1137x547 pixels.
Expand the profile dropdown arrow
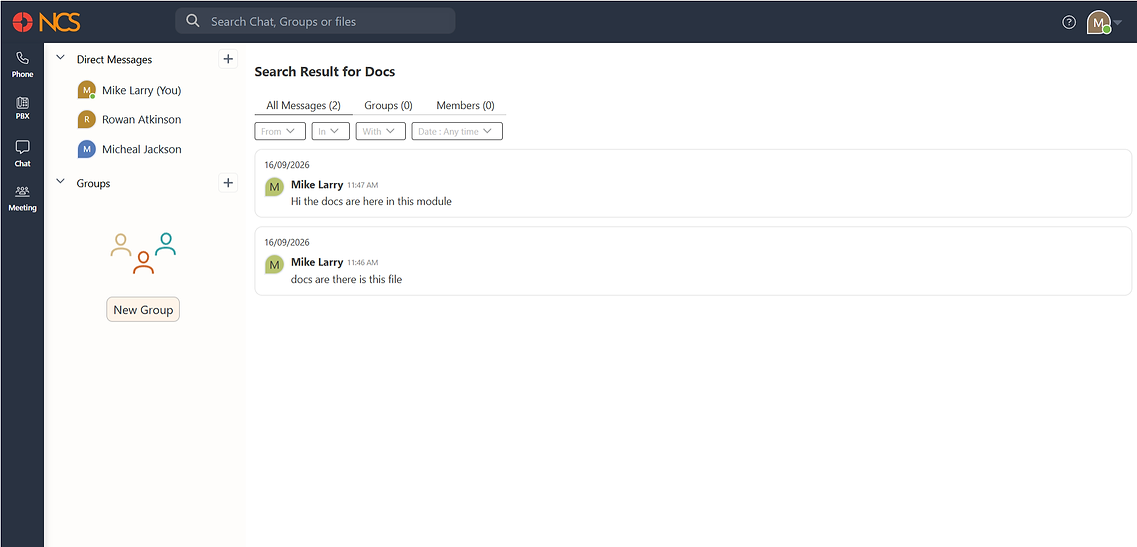click(1117, 22)
